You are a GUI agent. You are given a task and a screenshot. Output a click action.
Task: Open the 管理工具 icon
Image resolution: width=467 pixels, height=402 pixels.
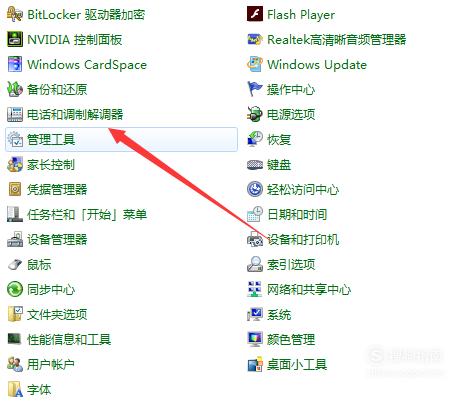click(x=15, y=139)
